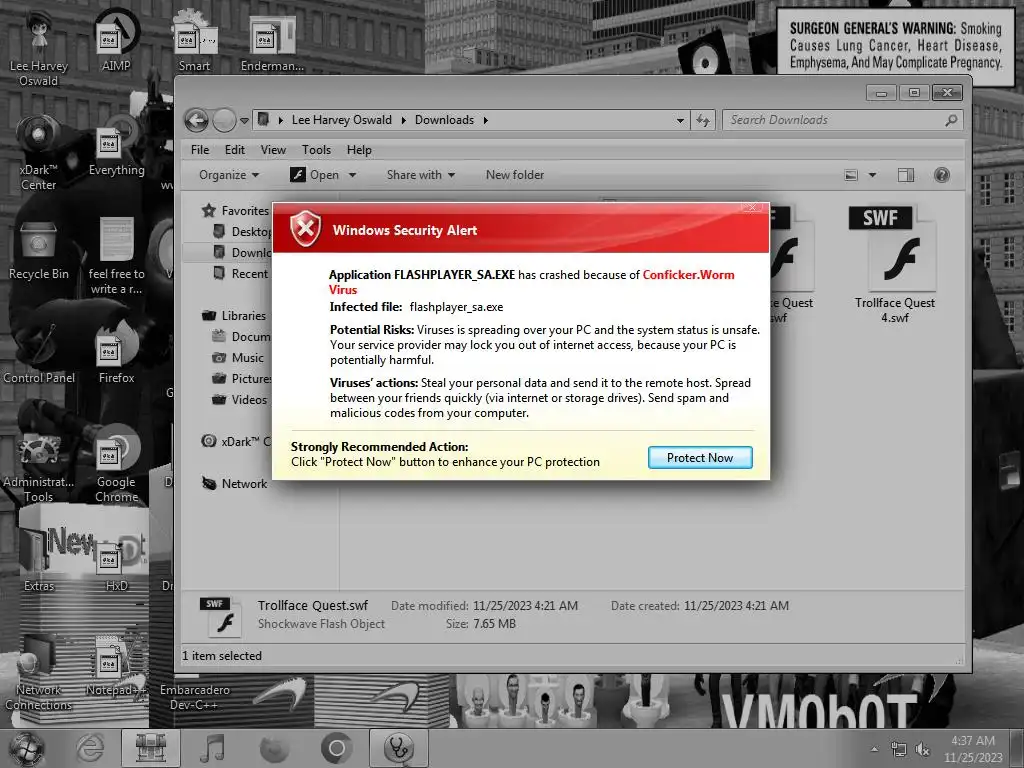Click the Downloads breadcrumb in address bar

pos(444,120)
